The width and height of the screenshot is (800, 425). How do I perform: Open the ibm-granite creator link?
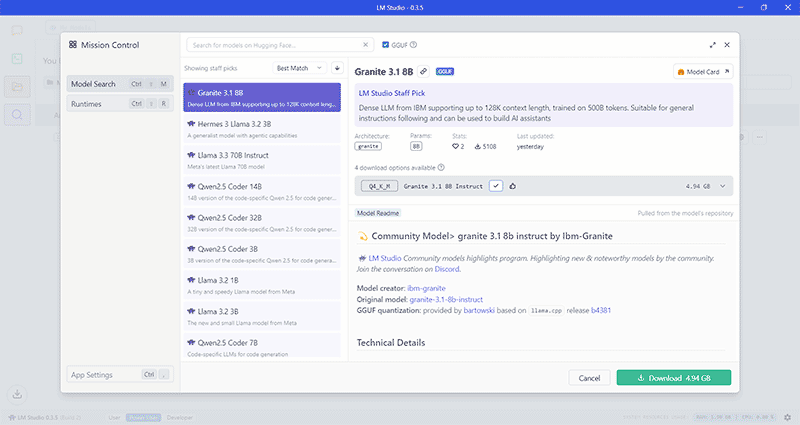pyautogui.click(x=427, y=288)
